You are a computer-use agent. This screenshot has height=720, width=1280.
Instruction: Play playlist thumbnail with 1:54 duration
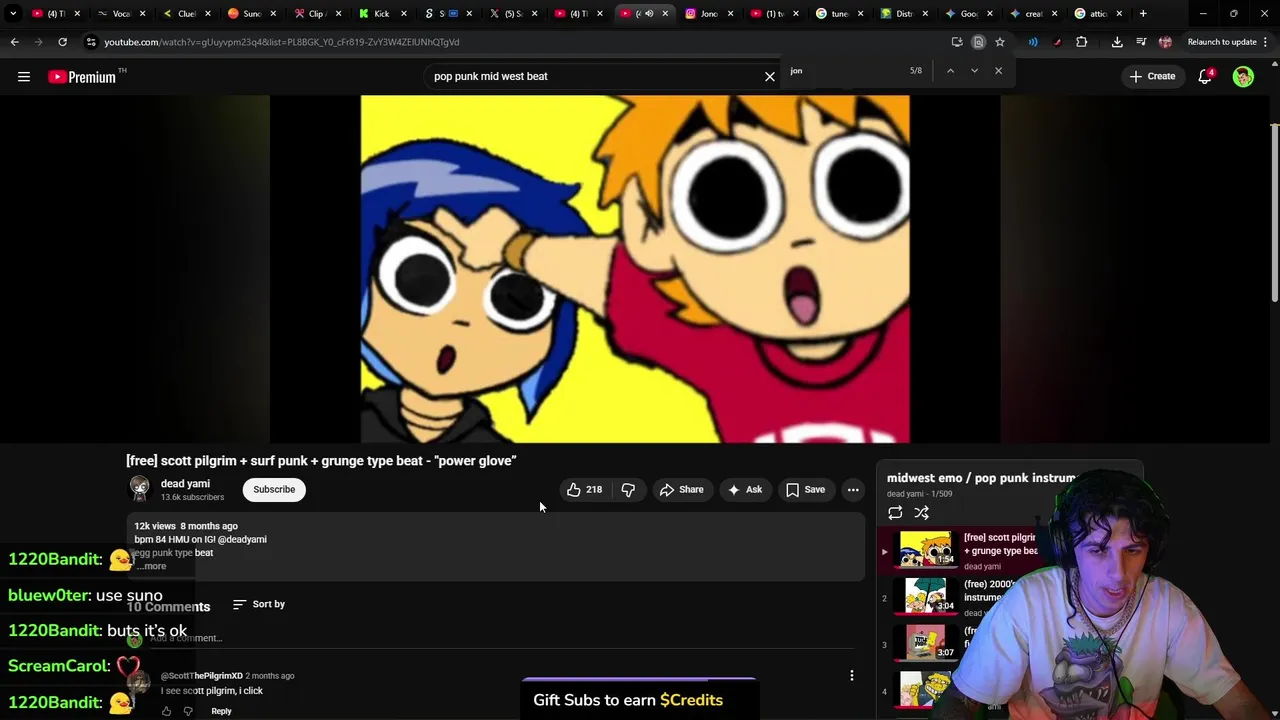point(926,550)
